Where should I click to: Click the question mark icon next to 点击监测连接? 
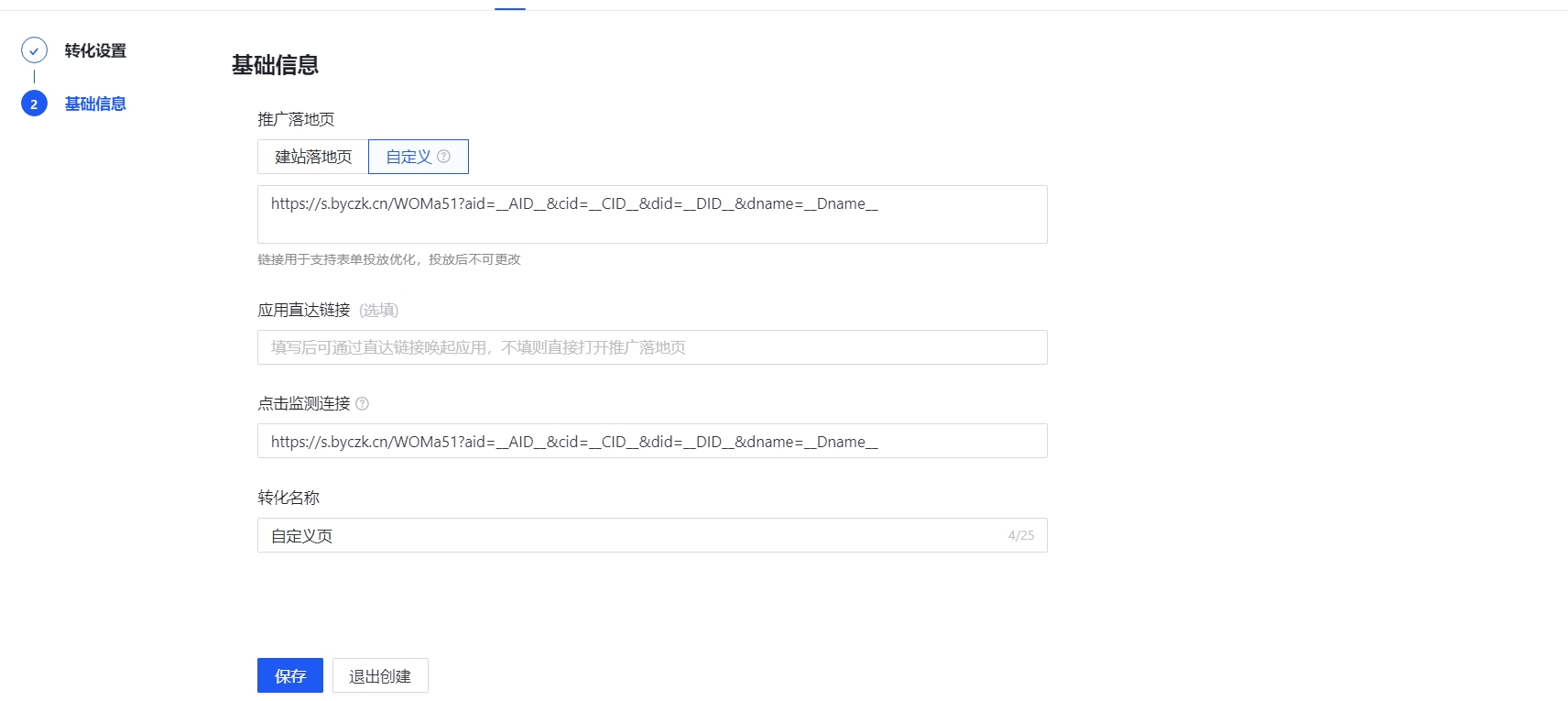363,404
